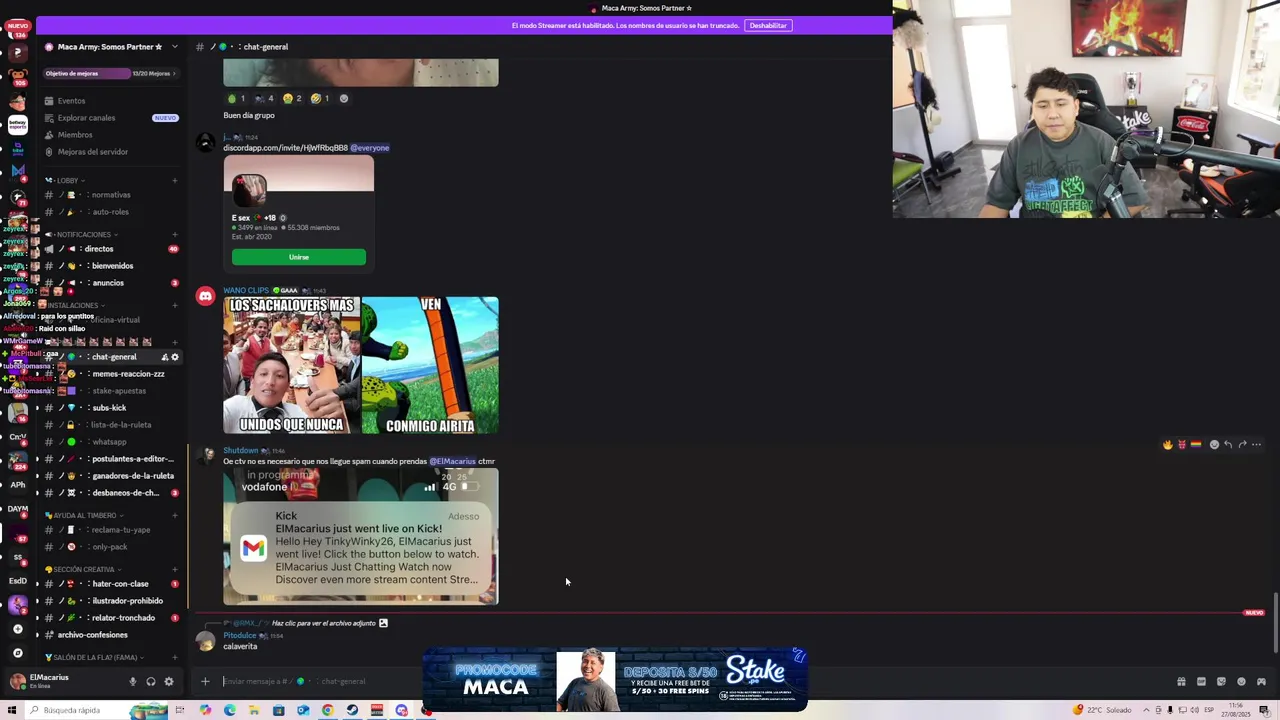Open sticker picker in message bar
The height and width of the screenshot is (720, 1280).
pyautogui.click(x=1221, y=682)
